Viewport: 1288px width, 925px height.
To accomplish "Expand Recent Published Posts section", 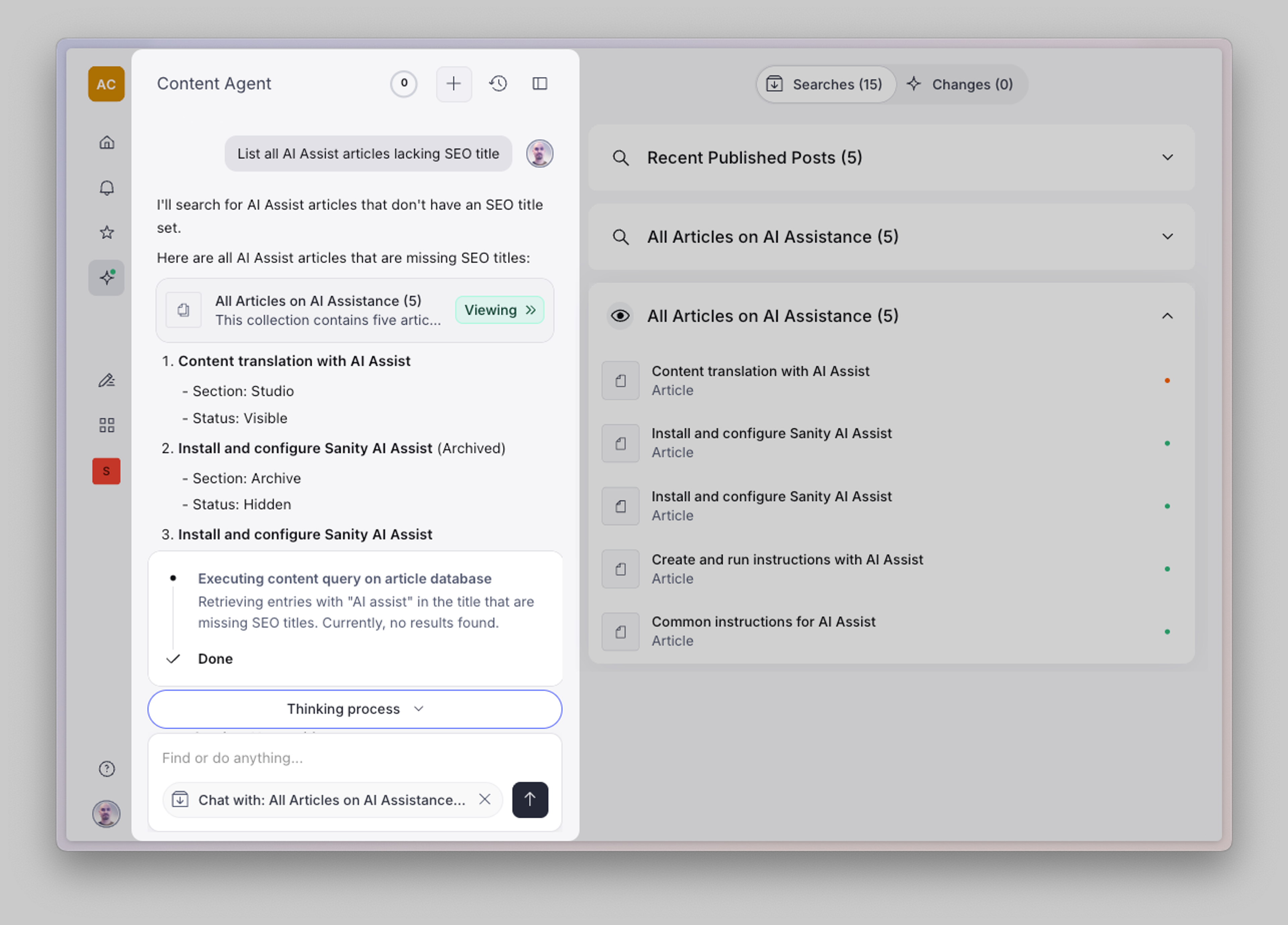I will tap(1168, 157).
